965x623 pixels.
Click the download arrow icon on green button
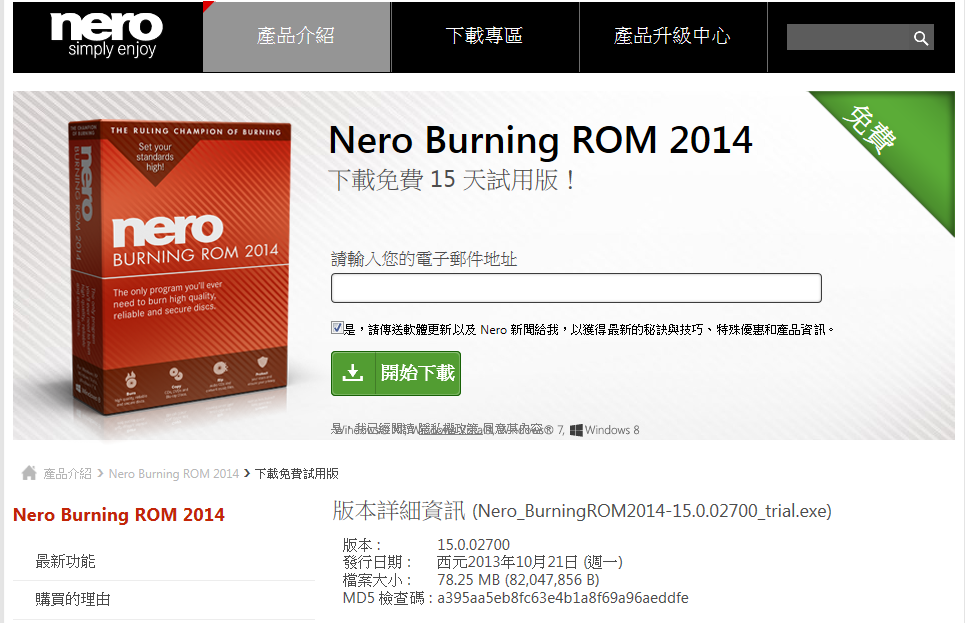[353, 373]
